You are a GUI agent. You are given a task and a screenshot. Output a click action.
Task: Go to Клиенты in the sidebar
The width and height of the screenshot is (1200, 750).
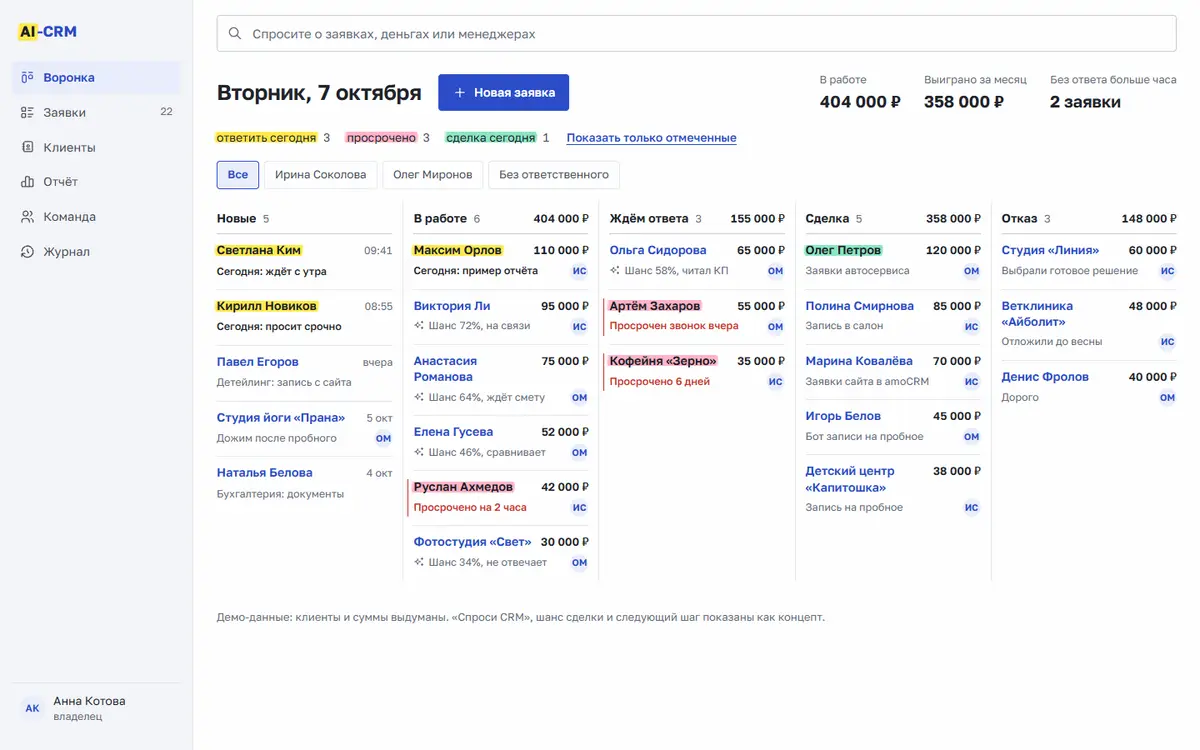[x=96, y=147]
